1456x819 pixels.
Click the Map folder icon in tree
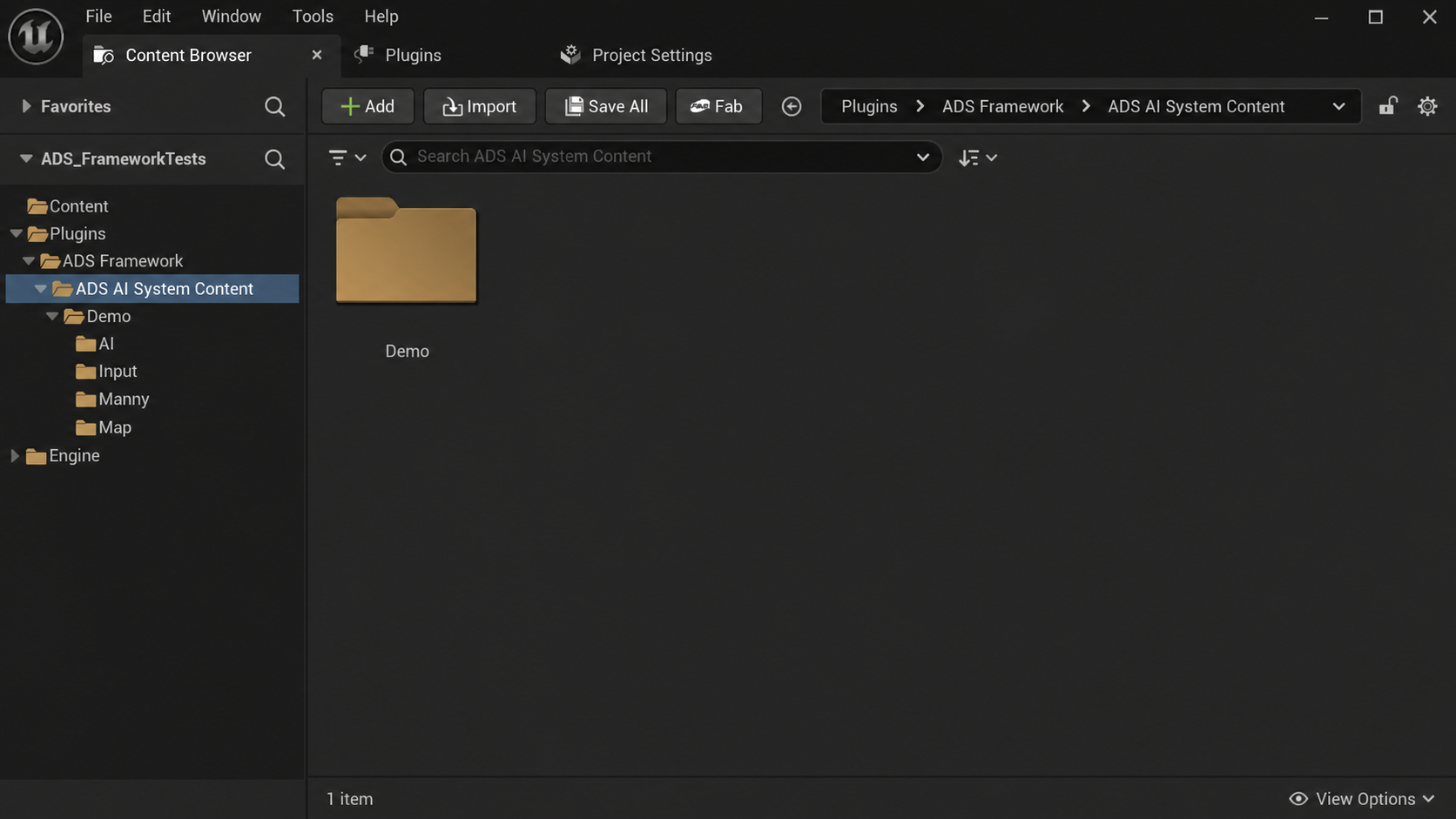click(x=85, y=427)
